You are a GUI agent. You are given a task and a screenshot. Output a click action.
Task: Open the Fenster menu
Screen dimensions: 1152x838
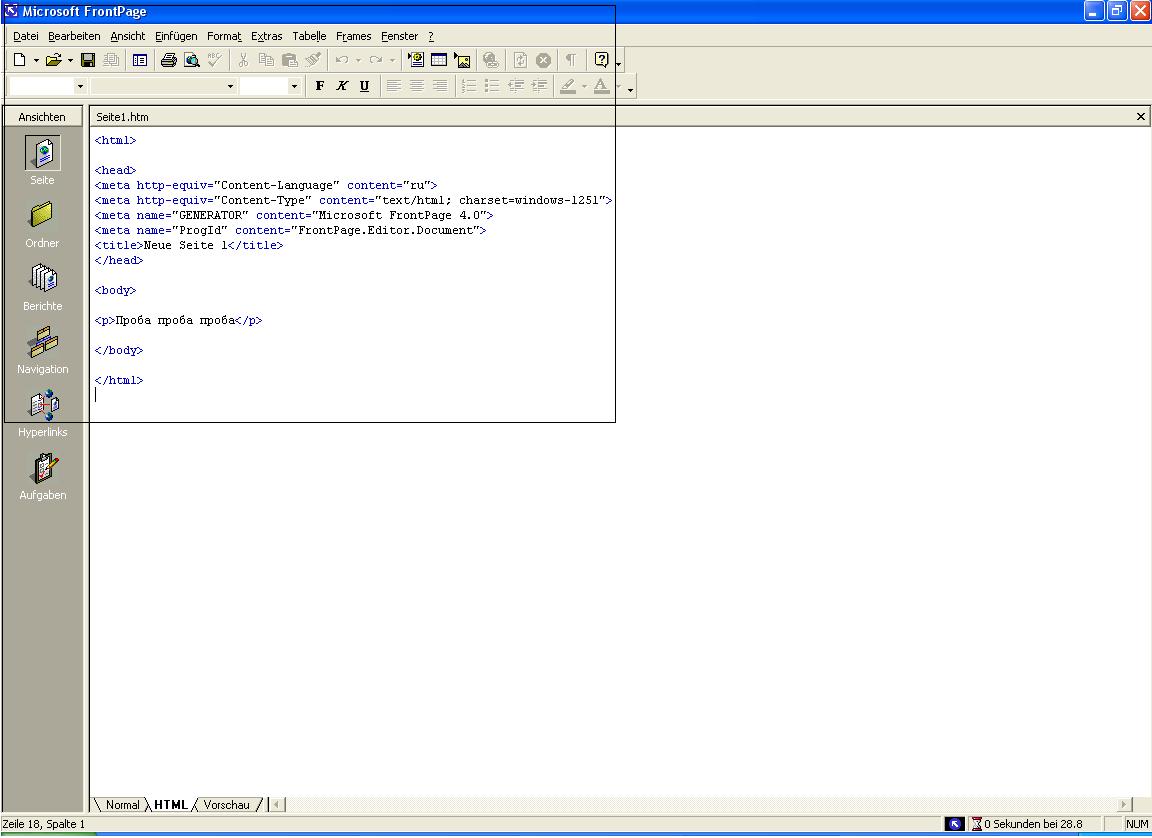coord(400,36)
